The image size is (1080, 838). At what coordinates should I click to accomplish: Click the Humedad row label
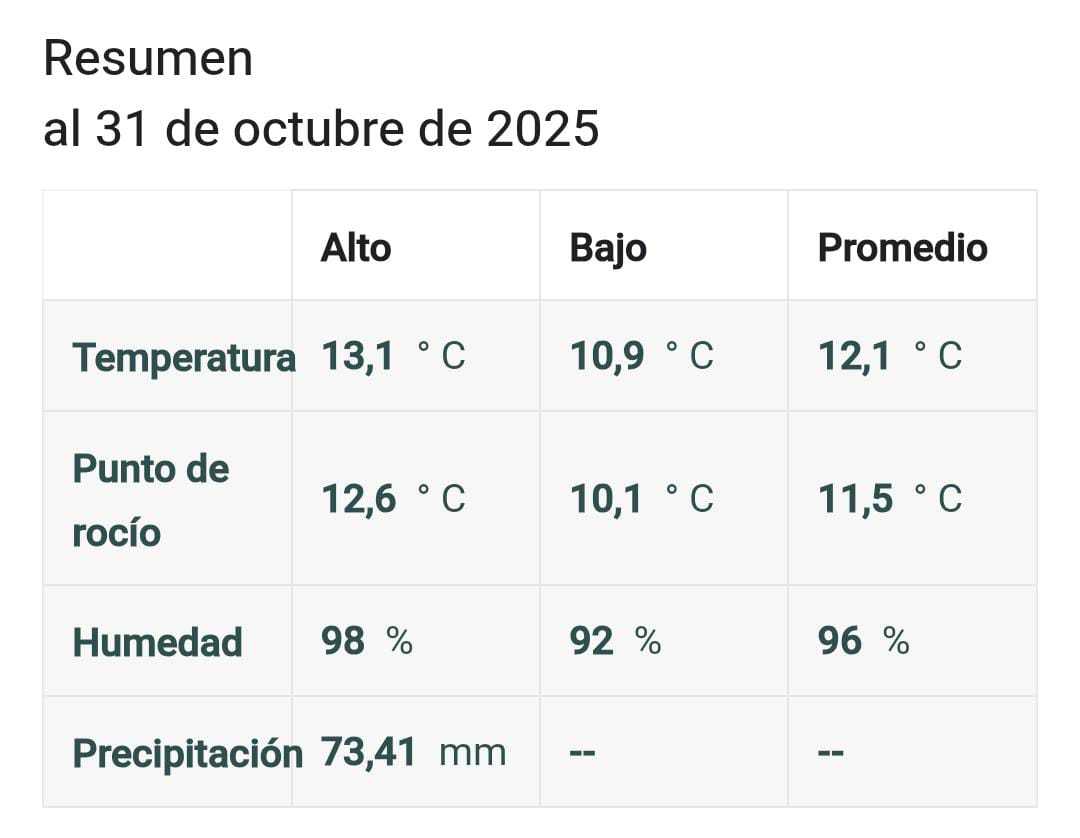pos(158,642)
